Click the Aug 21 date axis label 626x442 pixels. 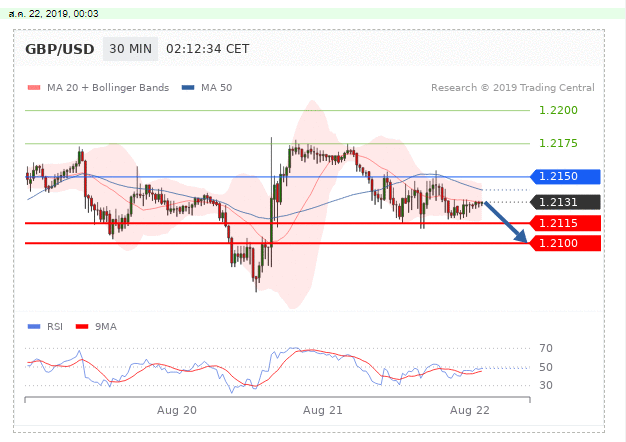[323, 410]
